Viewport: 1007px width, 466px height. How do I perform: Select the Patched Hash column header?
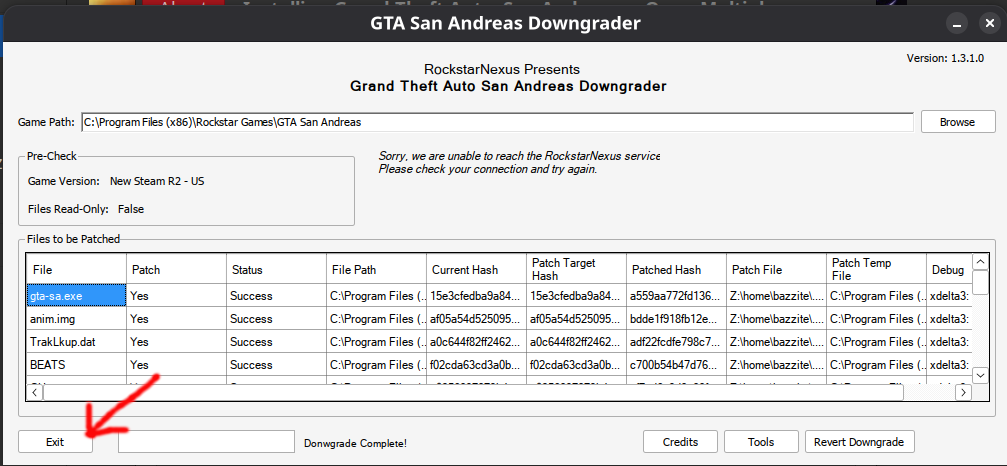tap(677, 270)
